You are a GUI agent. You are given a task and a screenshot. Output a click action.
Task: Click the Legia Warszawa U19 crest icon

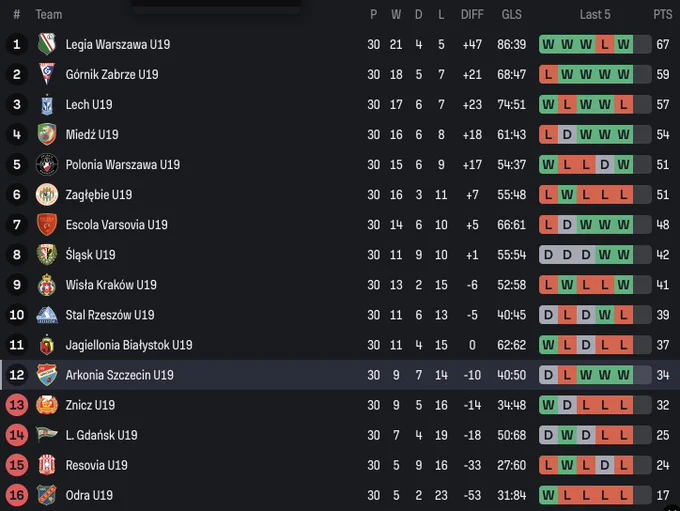[x=47, y=44]
